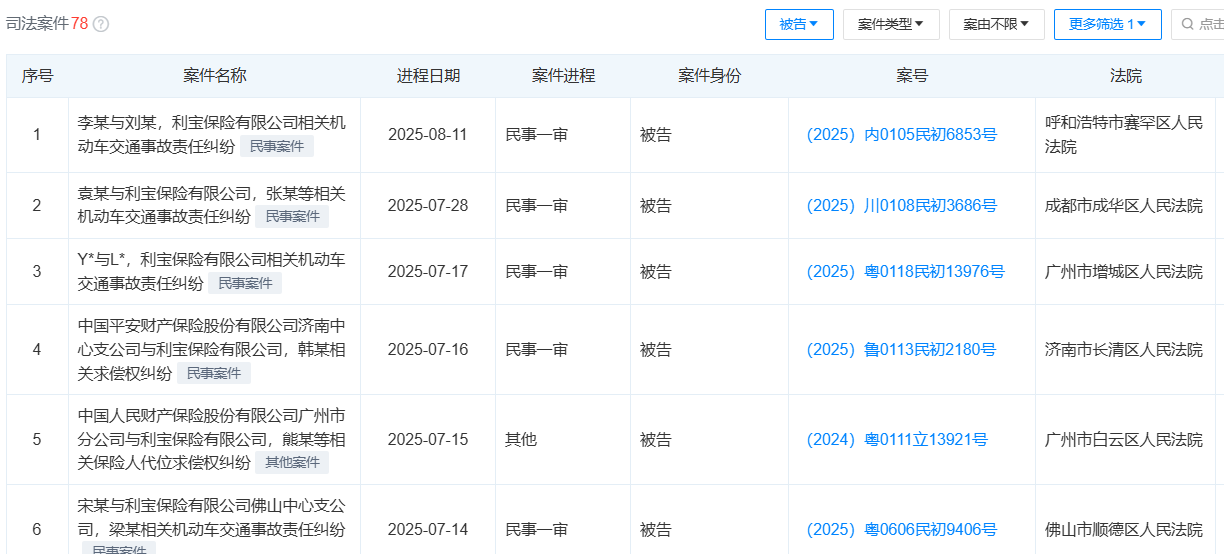Open case number (2025) 川0108民初3686号
Viewport: 1224px width, 554px height.
click(x=901, y=205)
